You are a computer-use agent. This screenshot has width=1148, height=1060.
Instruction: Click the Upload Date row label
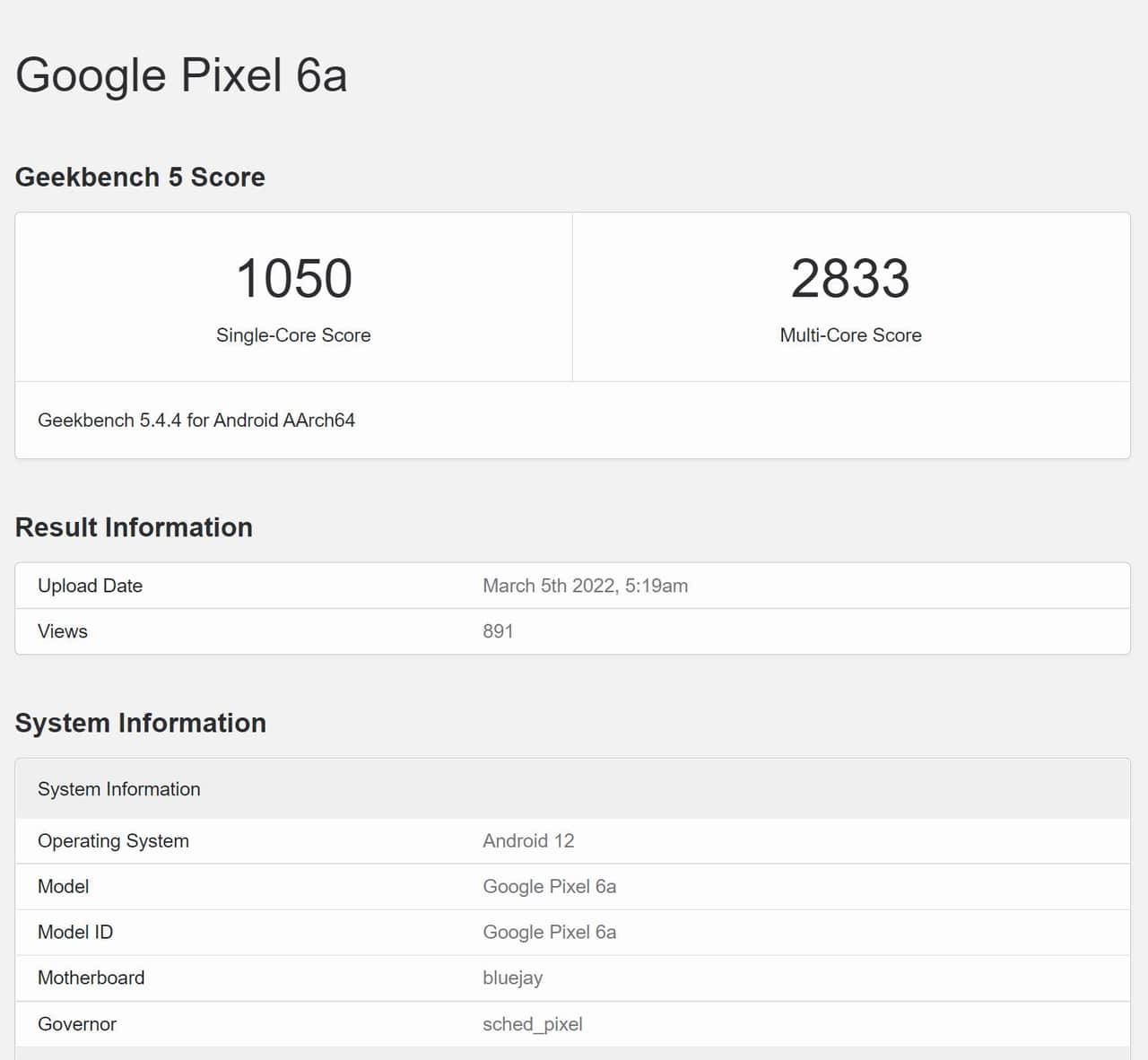(90, 586)
